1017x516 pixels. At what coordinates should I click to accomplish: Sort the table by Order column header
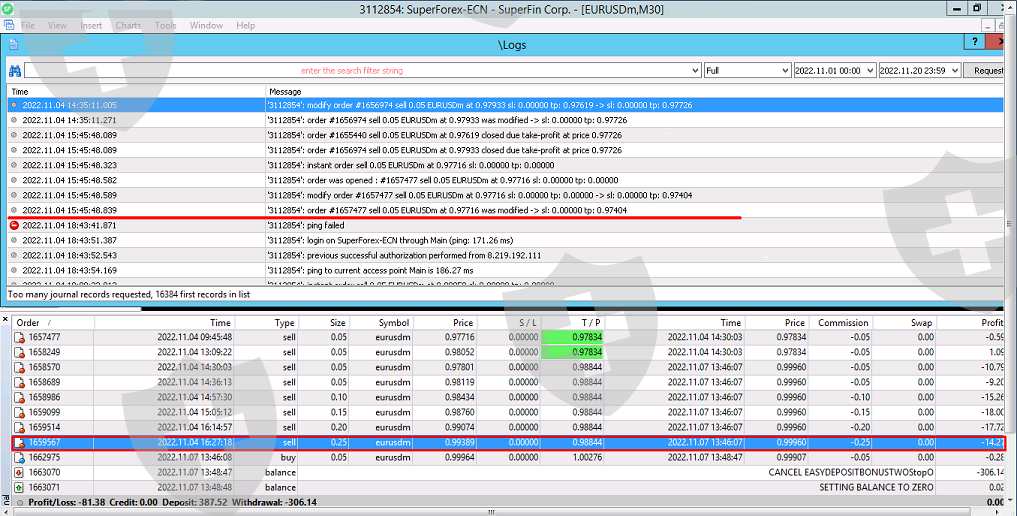pos(28,323)
